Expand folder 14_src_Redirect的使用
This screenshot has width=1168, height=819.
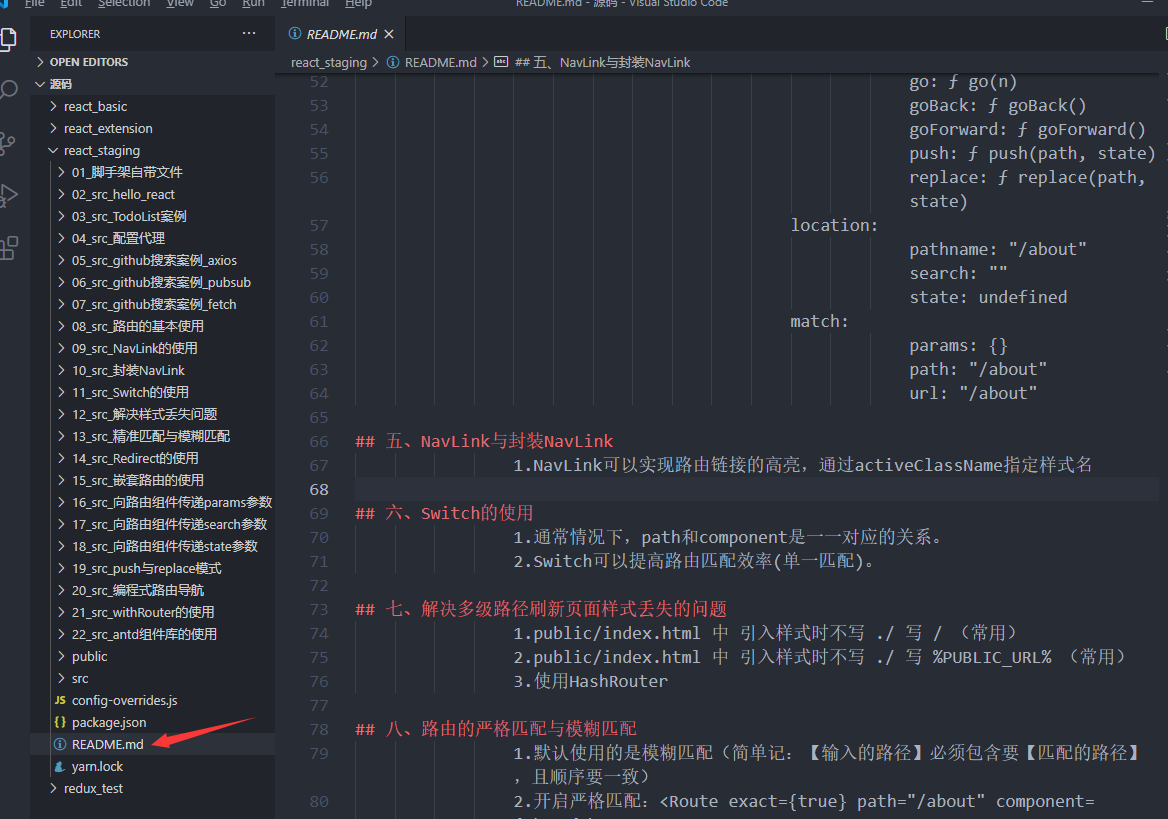pos(61,458)
